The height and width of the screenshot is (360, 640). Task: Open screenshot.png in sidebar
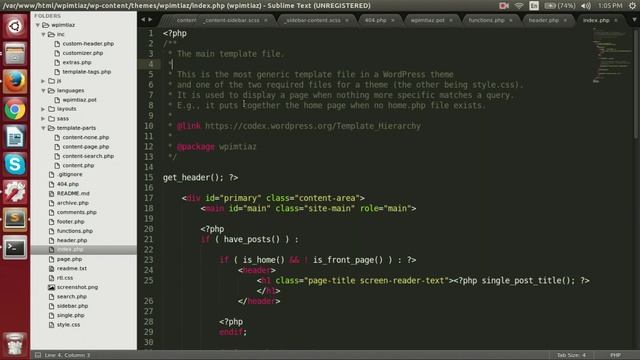[x=77, y=287]
